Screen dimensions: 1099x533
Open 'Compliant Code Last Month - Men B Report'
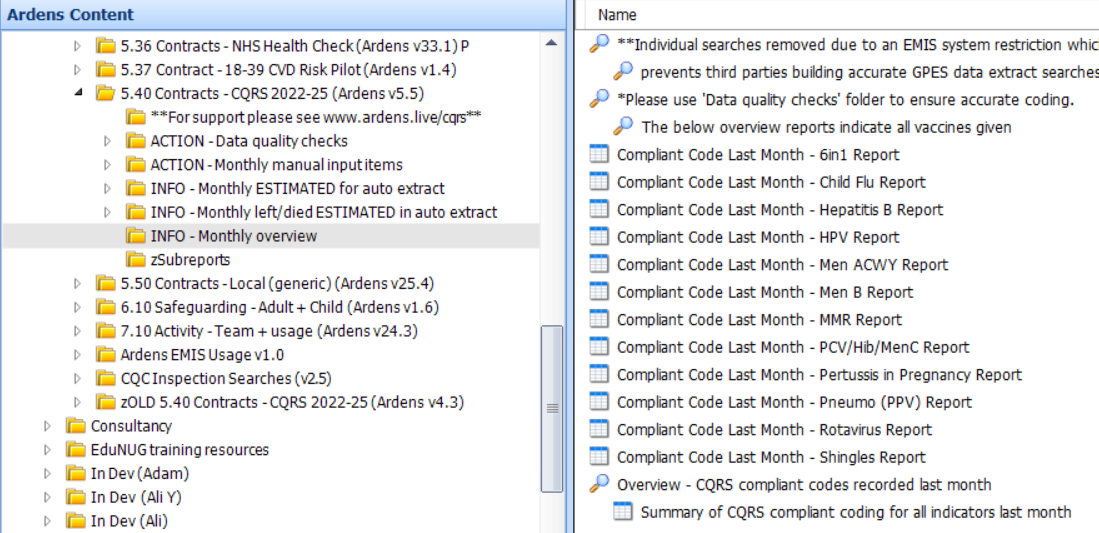[765, 292]
